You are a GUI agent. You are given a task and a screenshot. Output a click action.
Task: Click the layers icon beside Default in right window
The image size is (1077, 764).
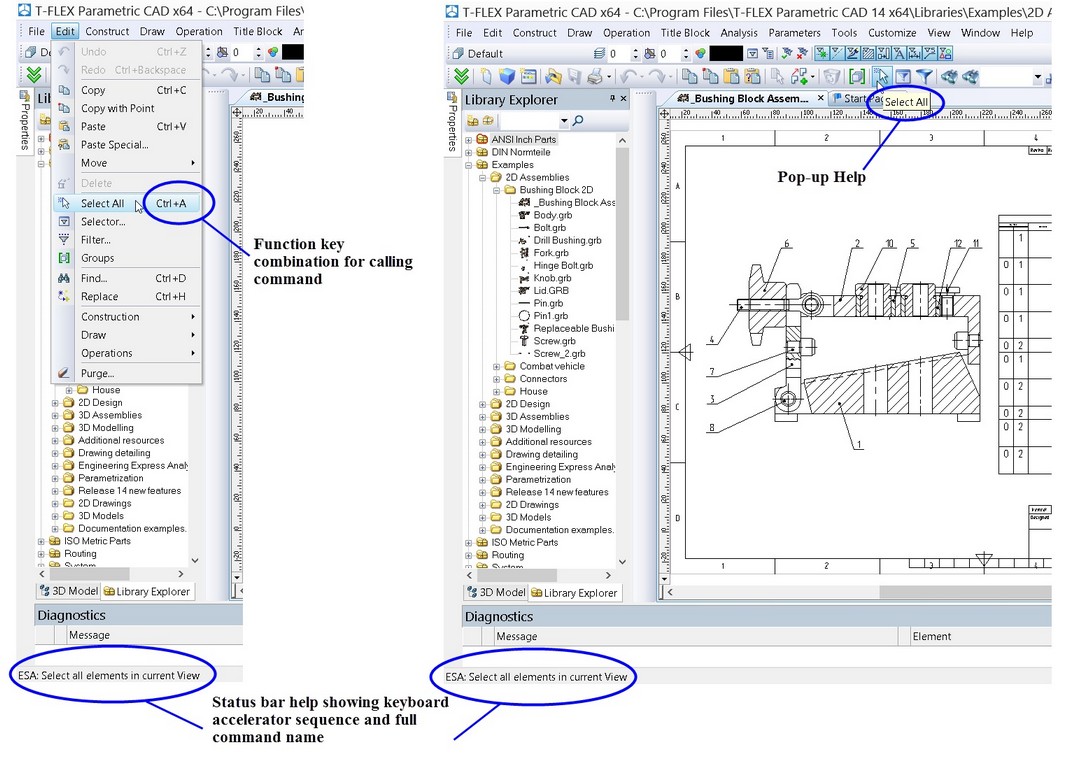(x=600, y=54)
